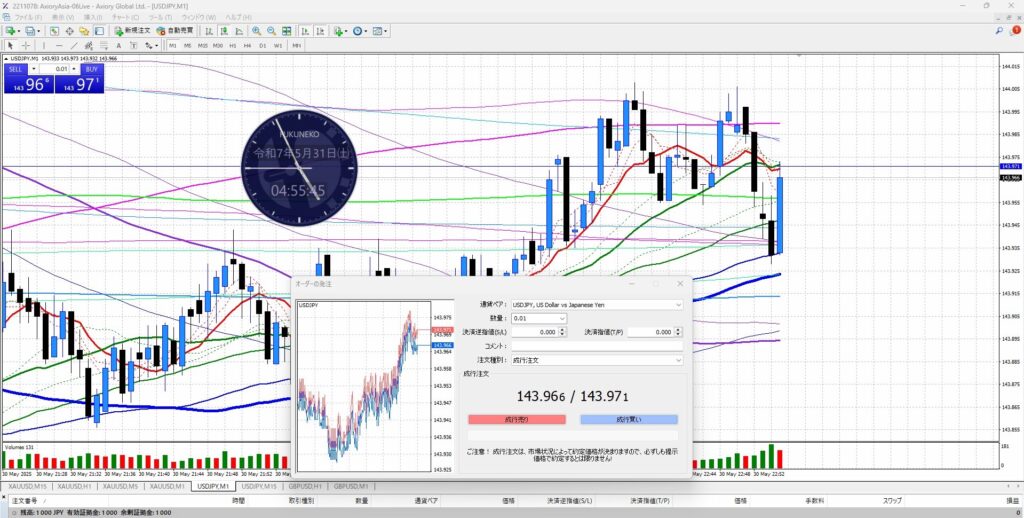
Task: Select the arrow cursor tool
Action: [x=10, y=46]
